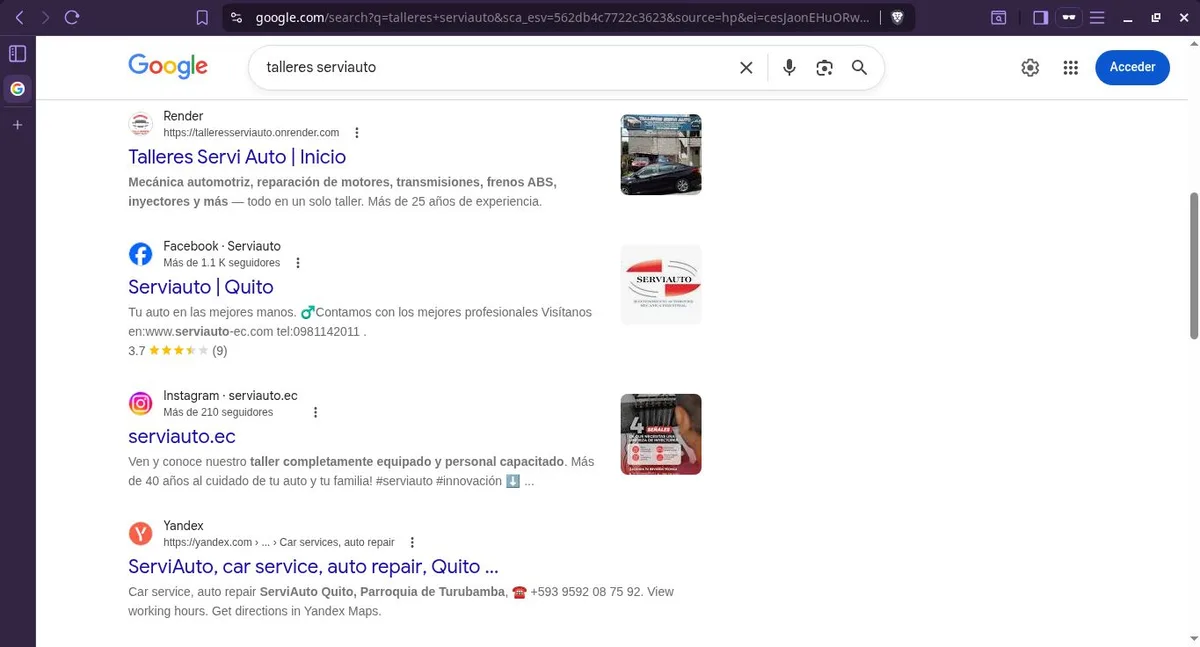Screen dimensions: 1200x647
Task: Open the Leo AI icon in toolbar
Action: (998, 17)
